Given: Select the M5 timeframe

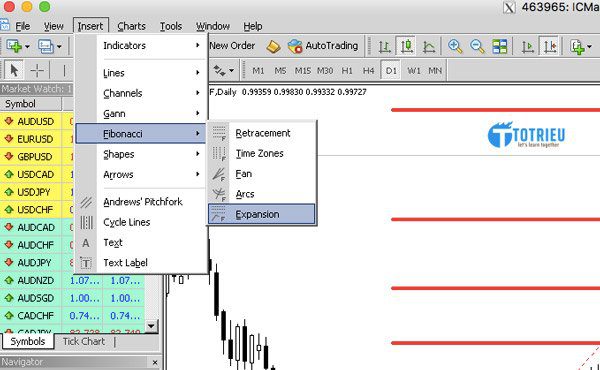Looking at the screenshot, I should click(280, 71).
